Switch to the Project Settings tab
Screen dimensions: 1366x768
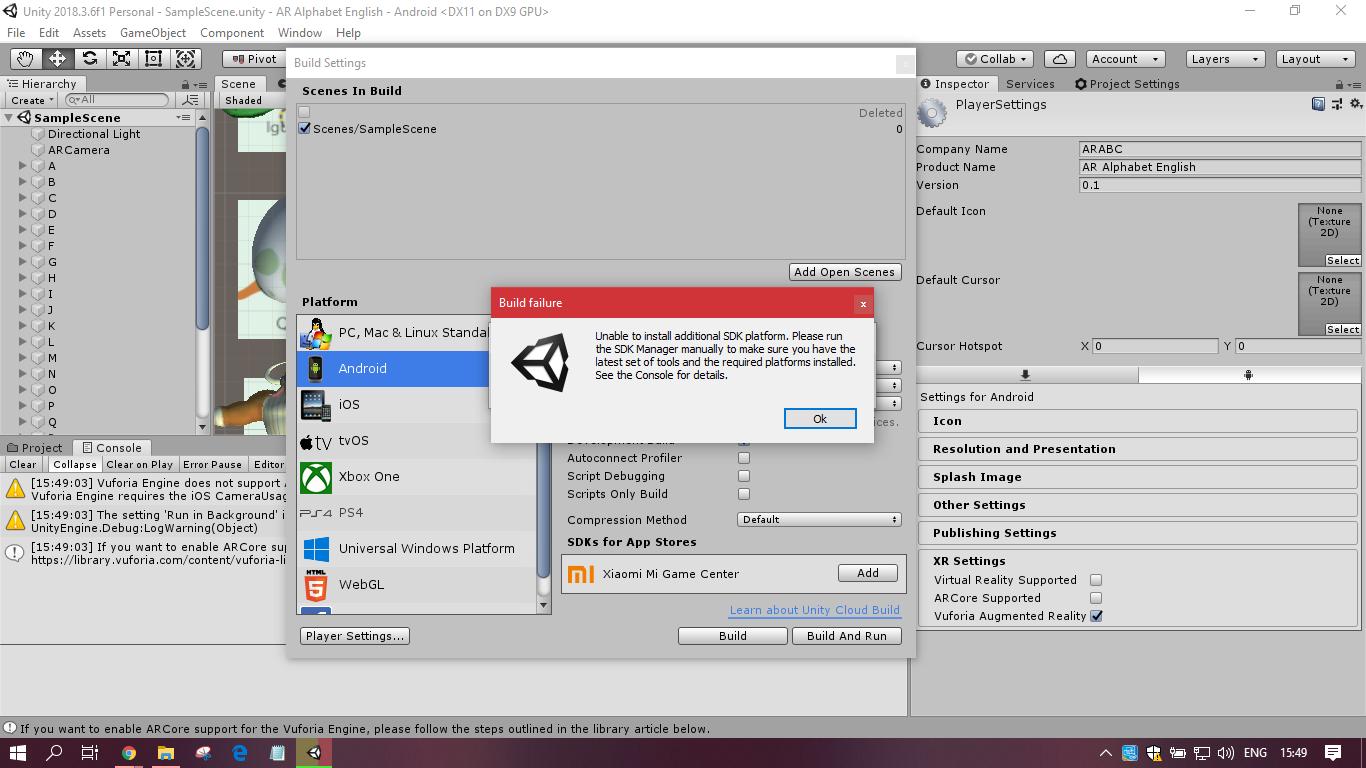[1127, 84]
